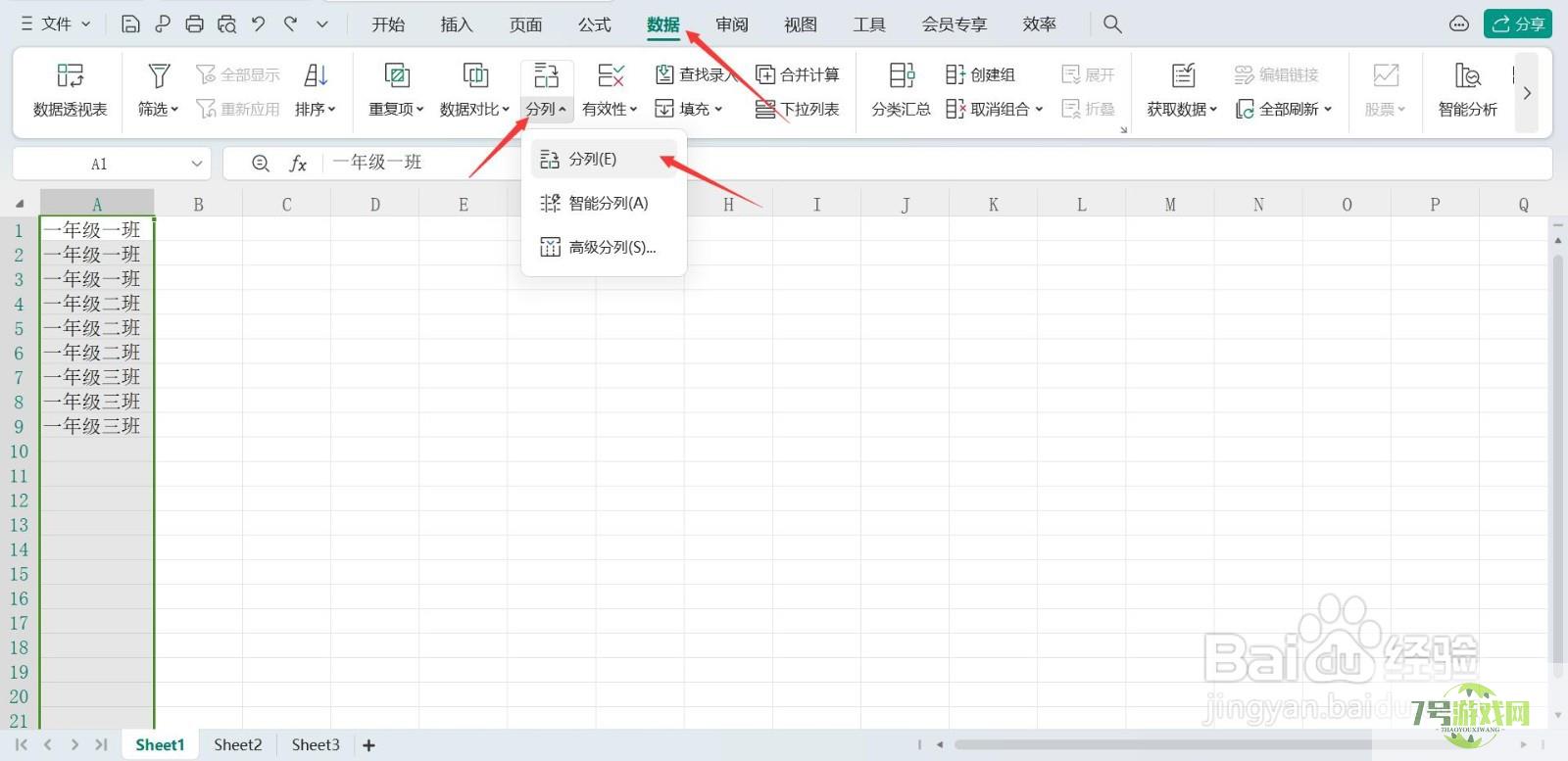This screenshot has height=761, width=1568.
Task: Open the chat bubble icon near share
Action: point(1459,24)
